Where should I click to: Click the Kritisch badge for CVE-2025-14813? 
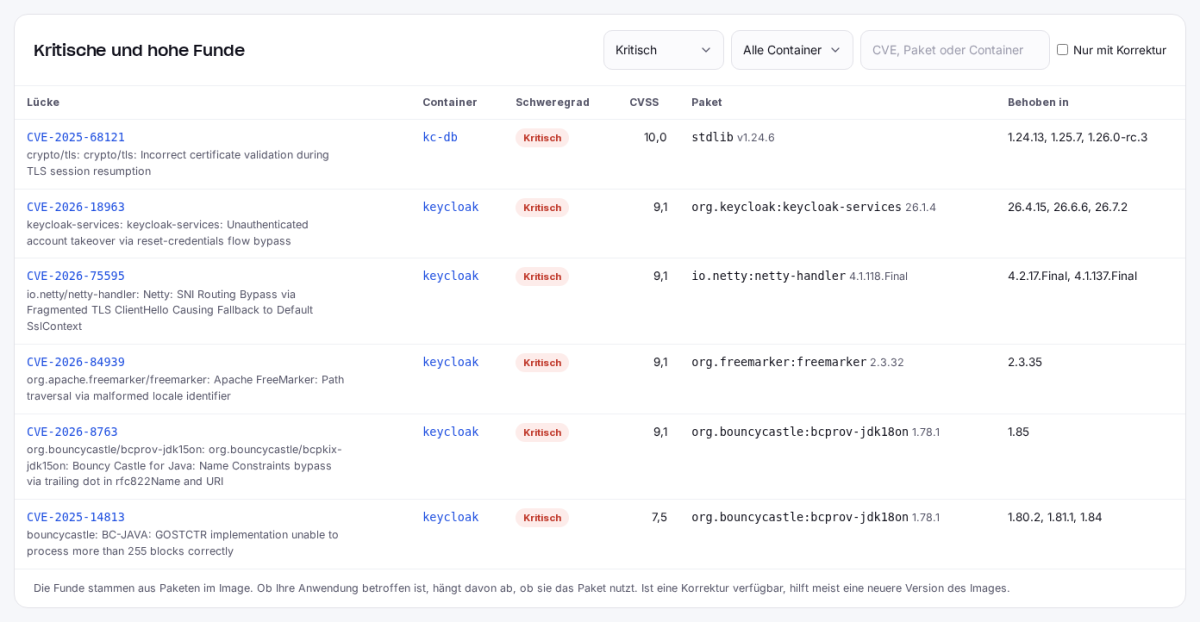click(542, 518)
